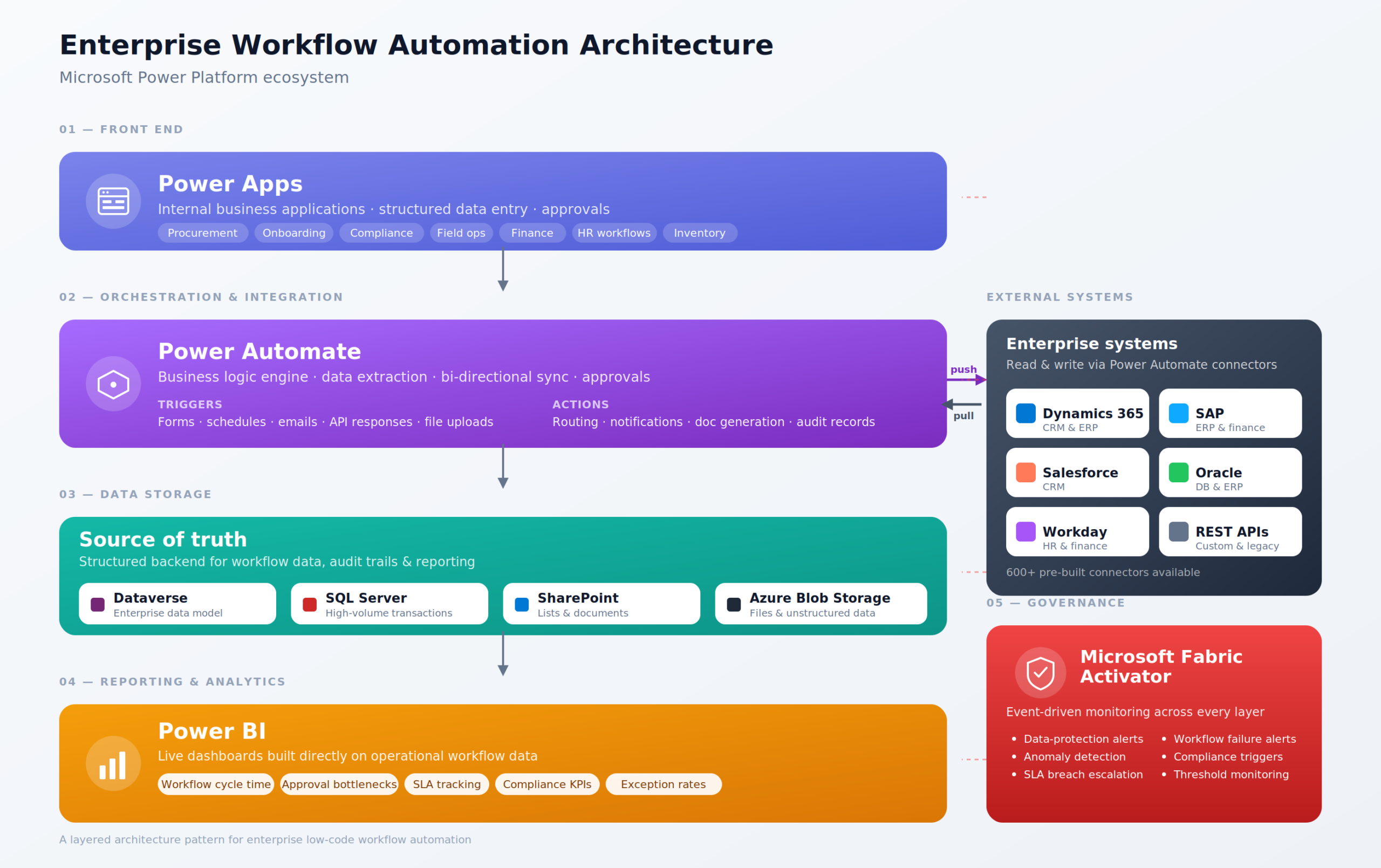Click the Workday purple icon
Image resolution: width=1381 pixels, height=868 pixels.
(x=1026, y=531)
